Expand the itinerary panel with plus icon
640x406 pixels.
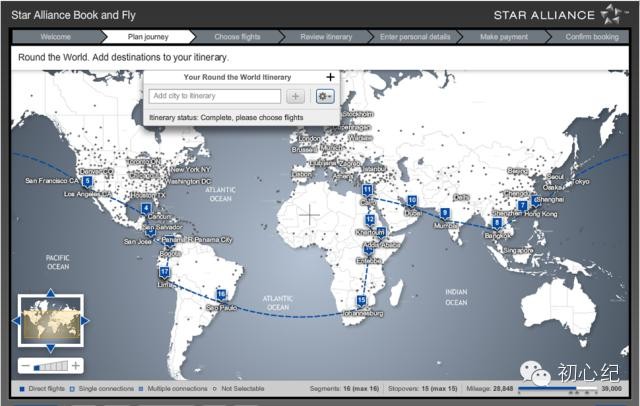click(x=330, y=77)
